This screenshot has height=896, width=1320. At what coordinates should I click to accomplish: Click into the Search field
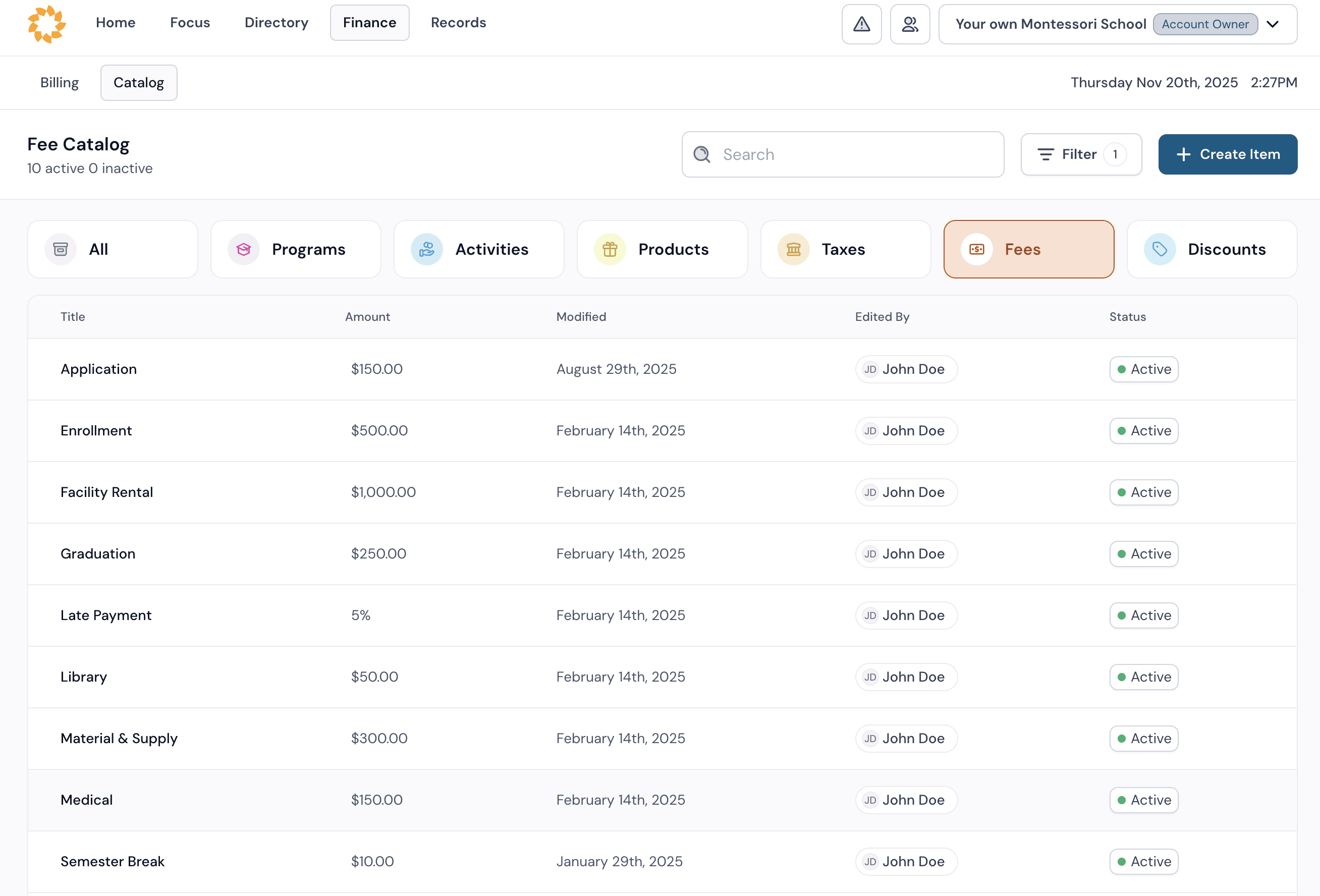pyautogui.click(x=842, y=154)
